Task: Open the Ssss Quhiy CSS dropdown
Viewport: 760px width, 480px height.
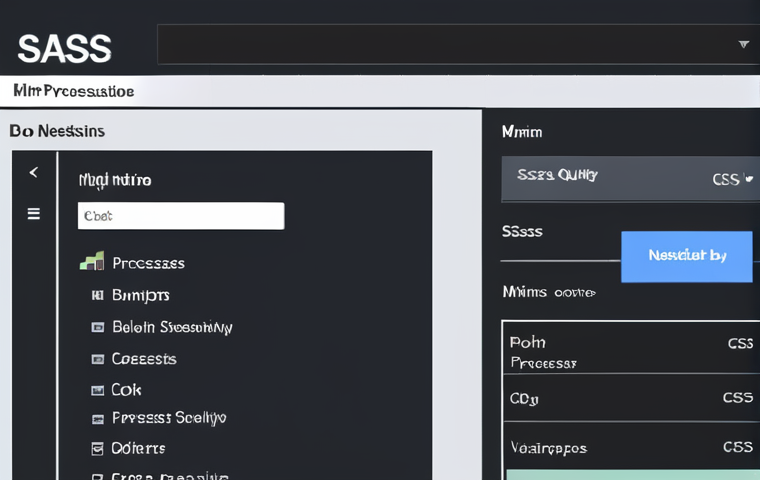Action: pyautogui.click(x=631, y=178)
